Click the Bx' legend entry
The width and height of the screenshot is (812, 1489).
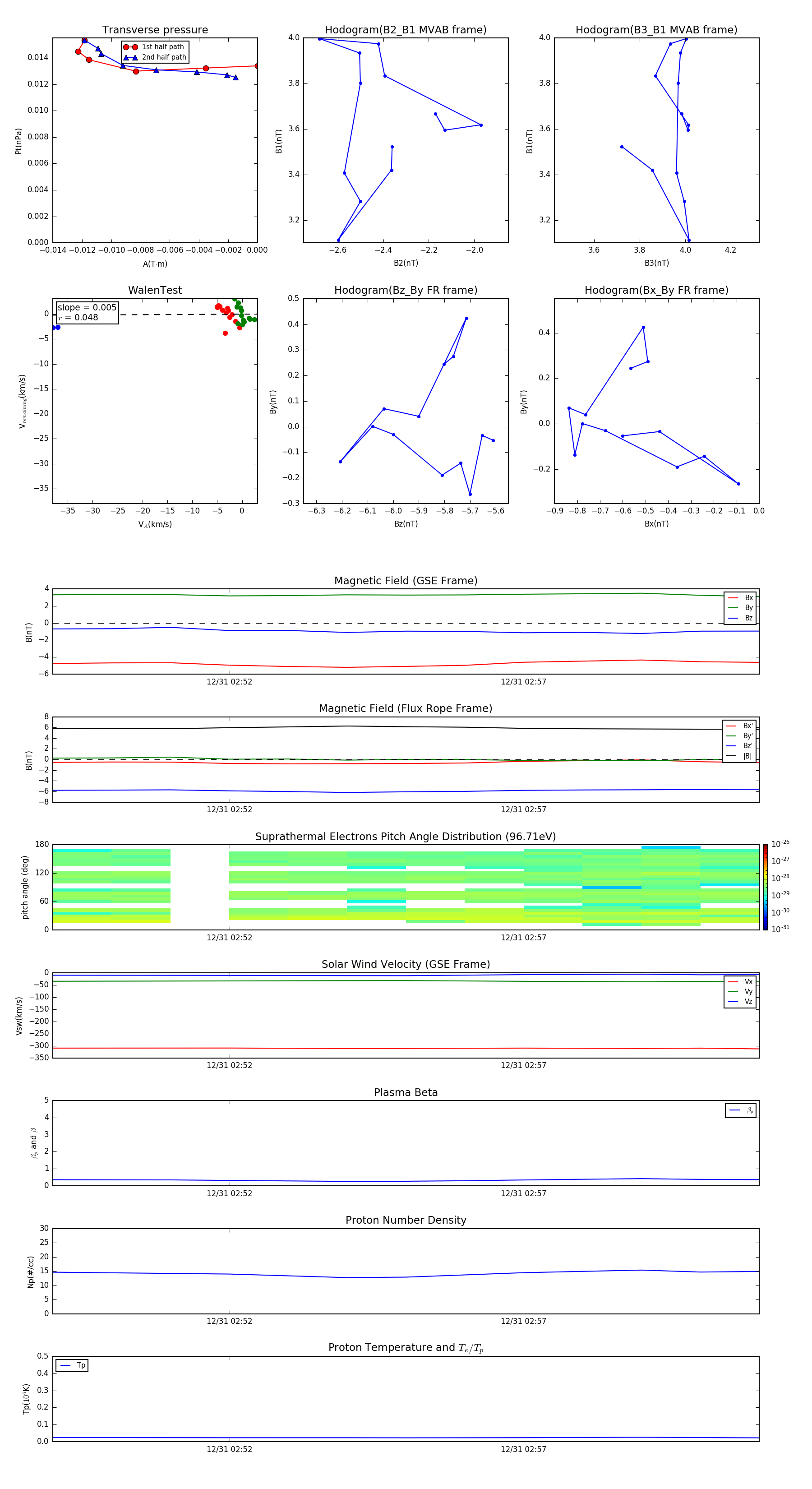[740, 726]
